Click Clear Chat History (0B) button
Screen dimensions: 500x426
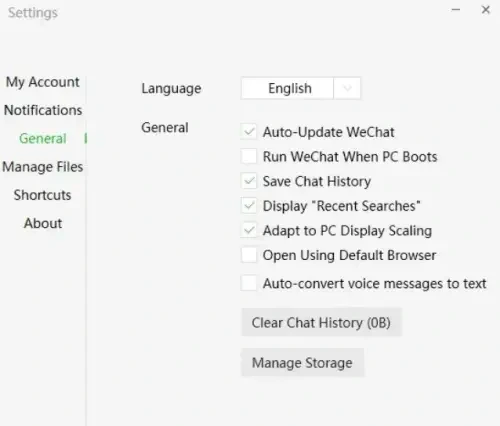coord(321,322)
